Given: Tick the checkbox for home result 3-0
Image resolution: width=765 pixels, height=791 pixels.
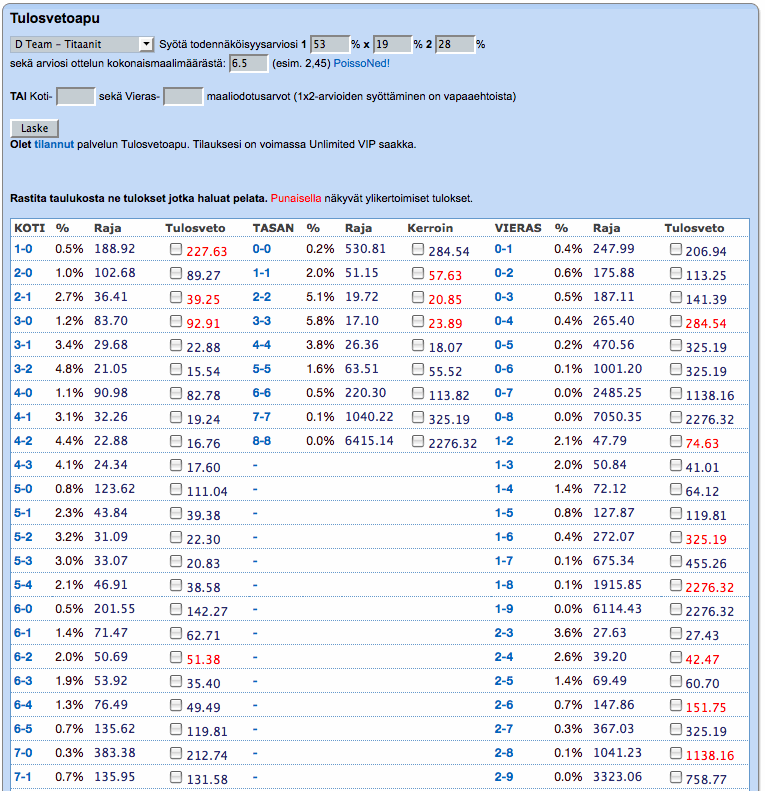Looking at the screenshot, I should point(176,321).
